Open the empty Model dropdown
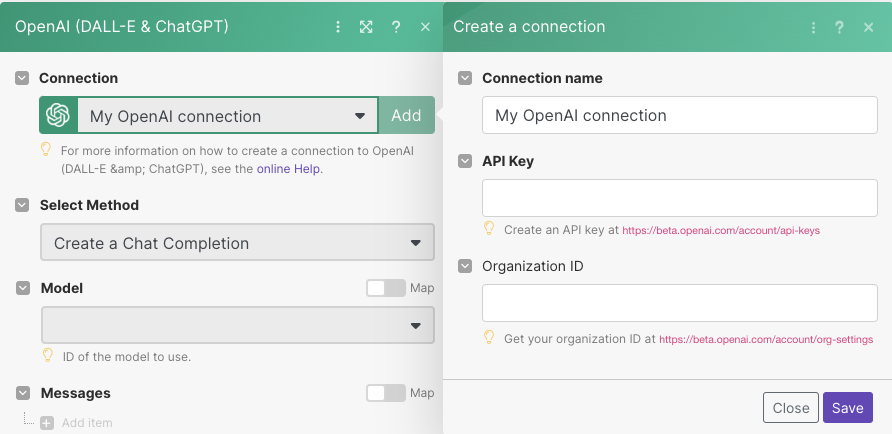Image resolution: width=892 pixels, height=434 pixels. pyautogui.click(x=237, y=325)
